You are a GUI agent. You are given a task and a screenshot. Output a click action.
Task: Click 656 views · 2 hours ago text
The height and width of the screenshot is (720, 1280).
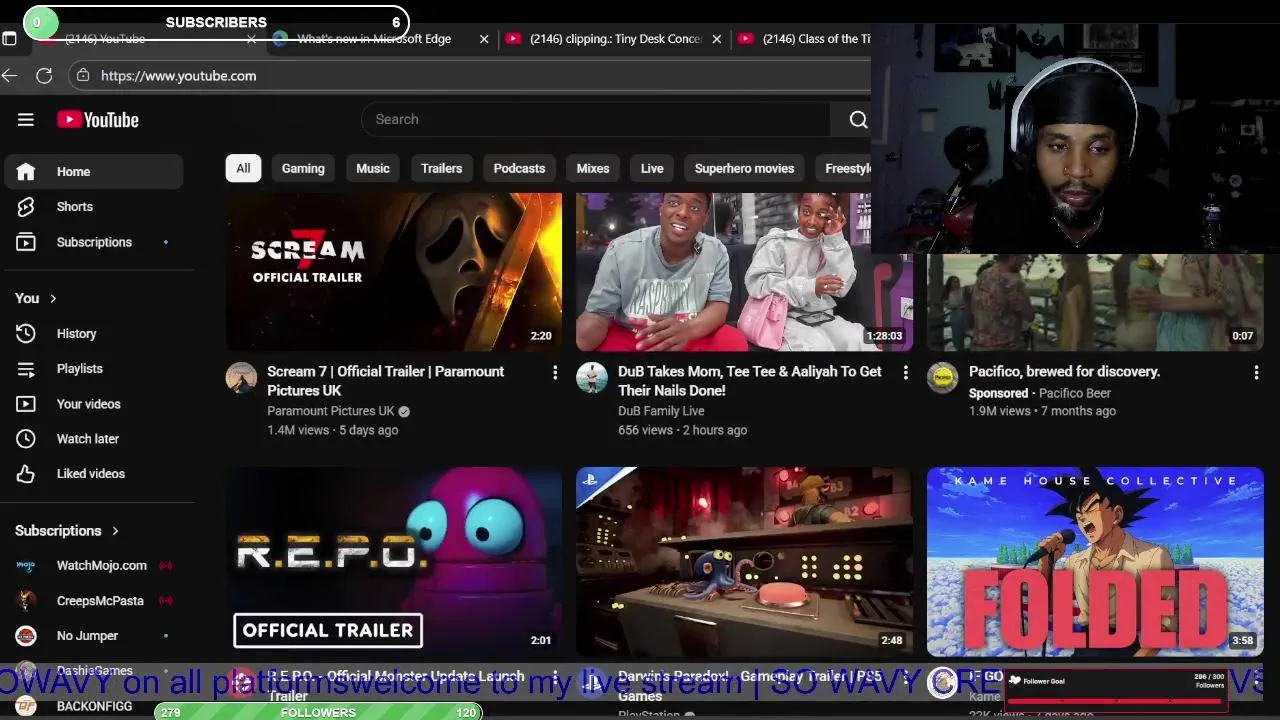(x=682, y=430)
